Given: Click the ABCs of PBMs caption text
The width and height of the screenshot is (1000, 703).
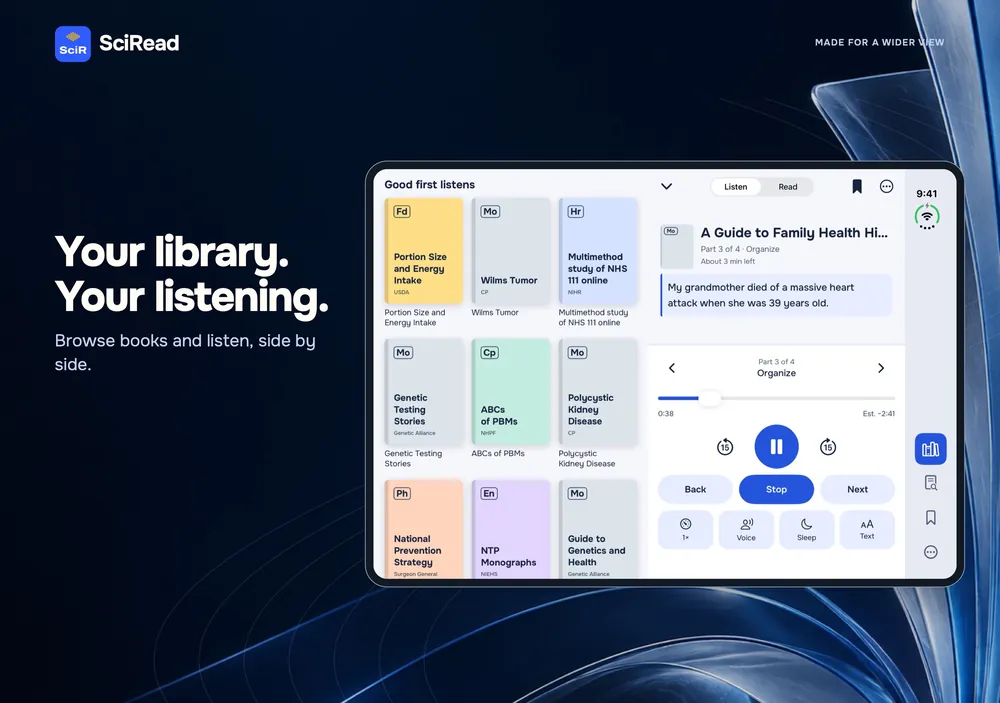Looking at the screenshot, I should click(498, 454).
